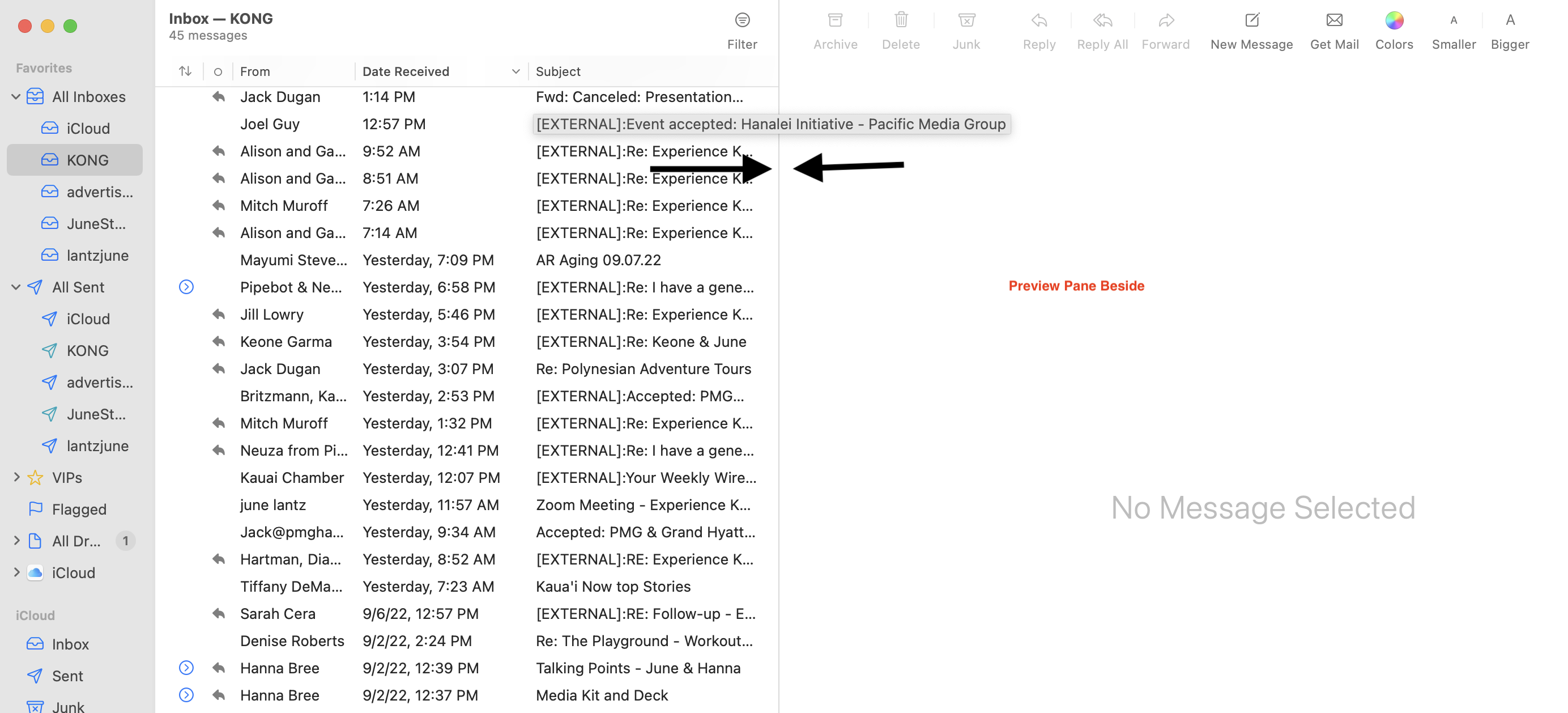Mark message as Junk via toolbar

[x=966, y=21]
